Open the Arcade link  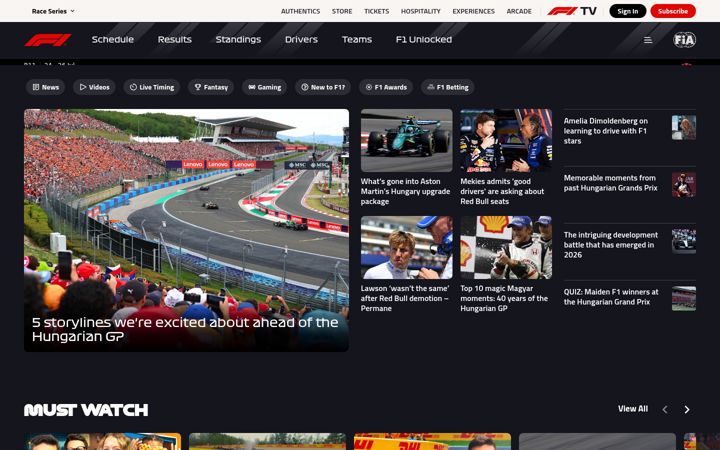[519, 11]
